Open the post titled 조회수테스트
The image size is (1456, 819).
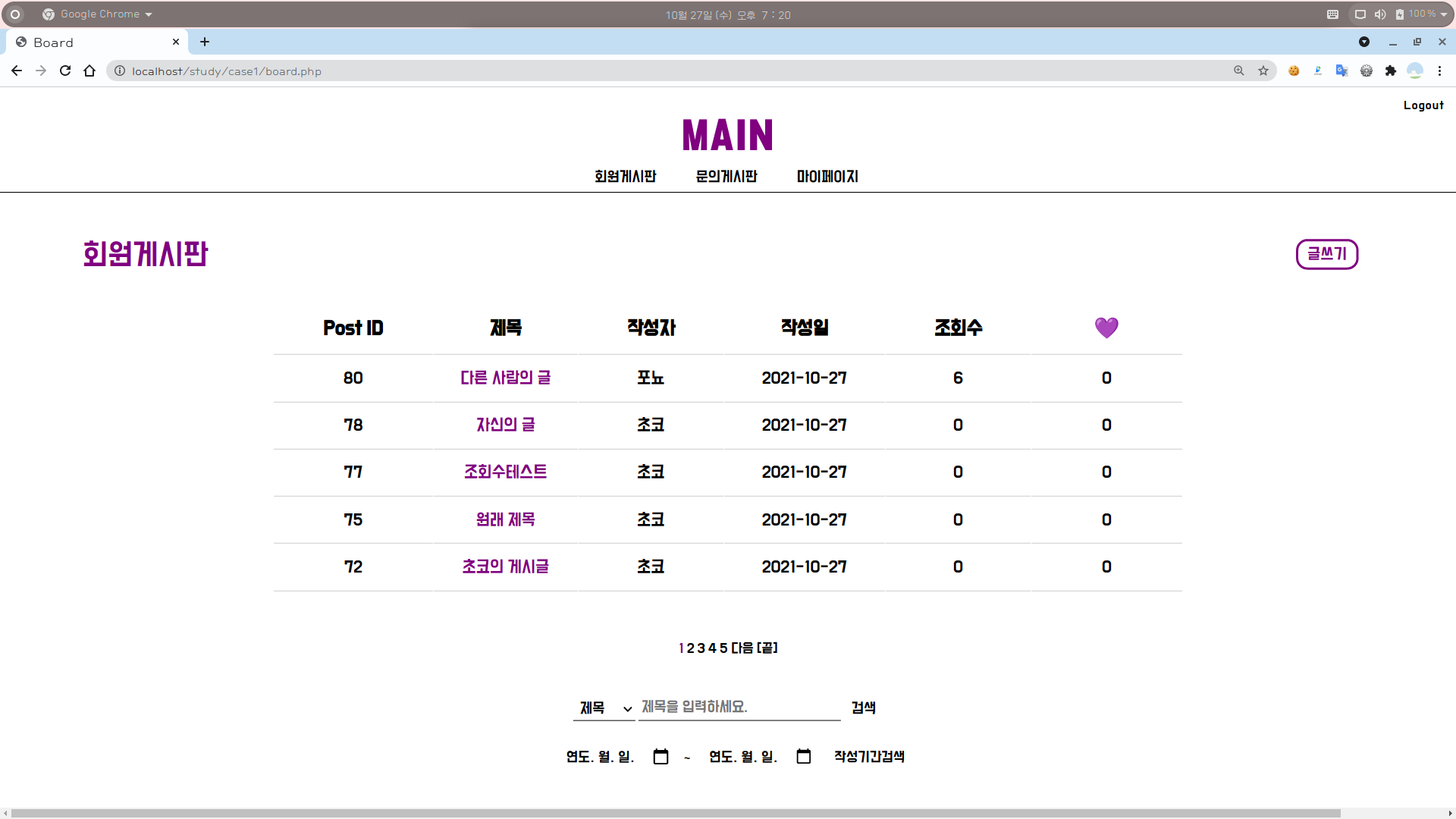[505, 472]
